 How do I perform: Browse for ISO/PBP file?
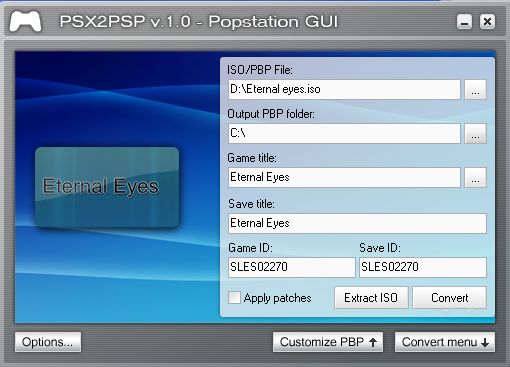tap(475, 90)
